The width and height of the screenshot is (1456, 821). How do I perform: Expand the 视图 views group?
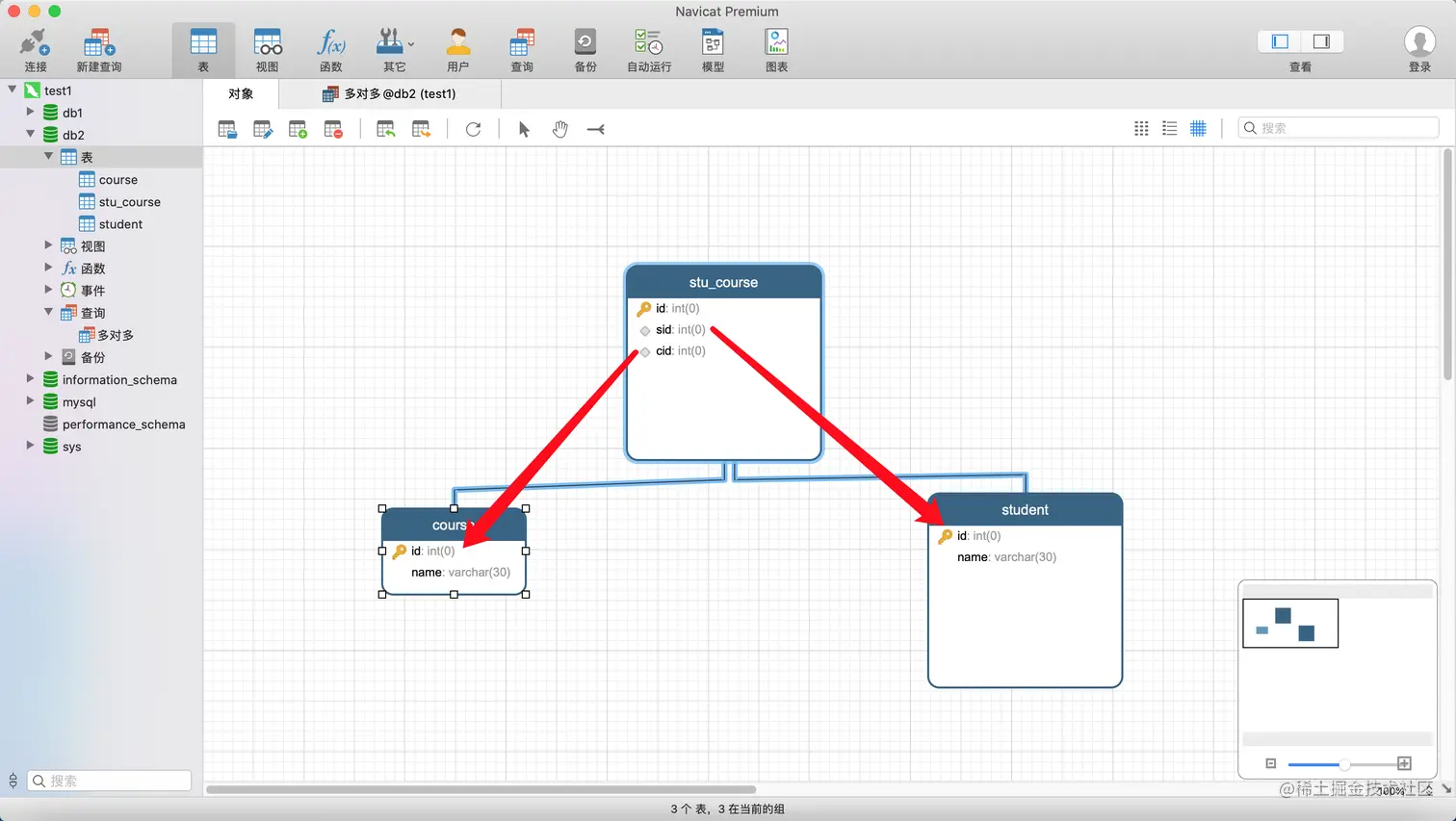[48, 245]
